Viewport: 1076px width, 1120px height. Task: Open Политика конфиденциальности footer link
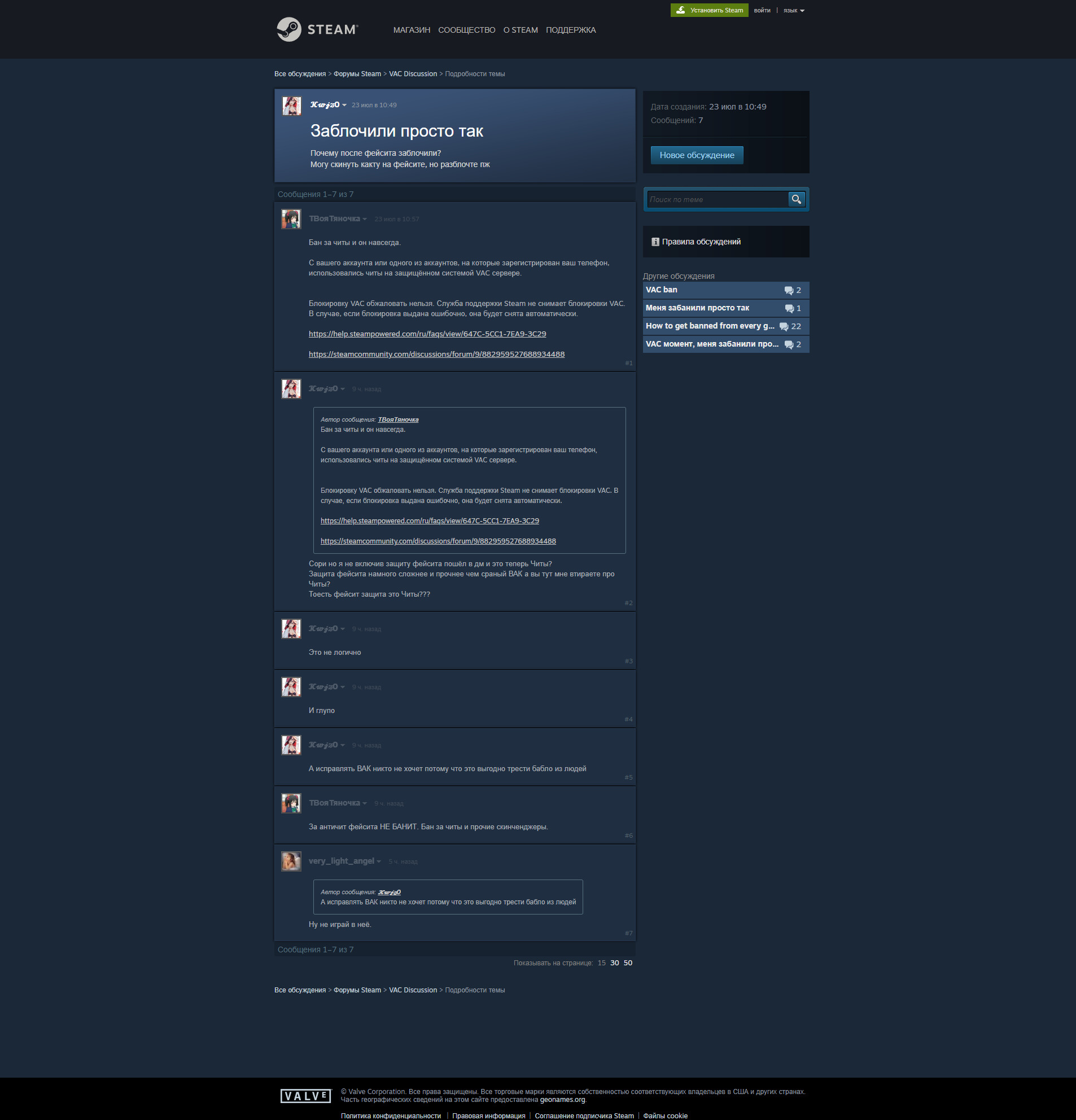point(391,1115)
